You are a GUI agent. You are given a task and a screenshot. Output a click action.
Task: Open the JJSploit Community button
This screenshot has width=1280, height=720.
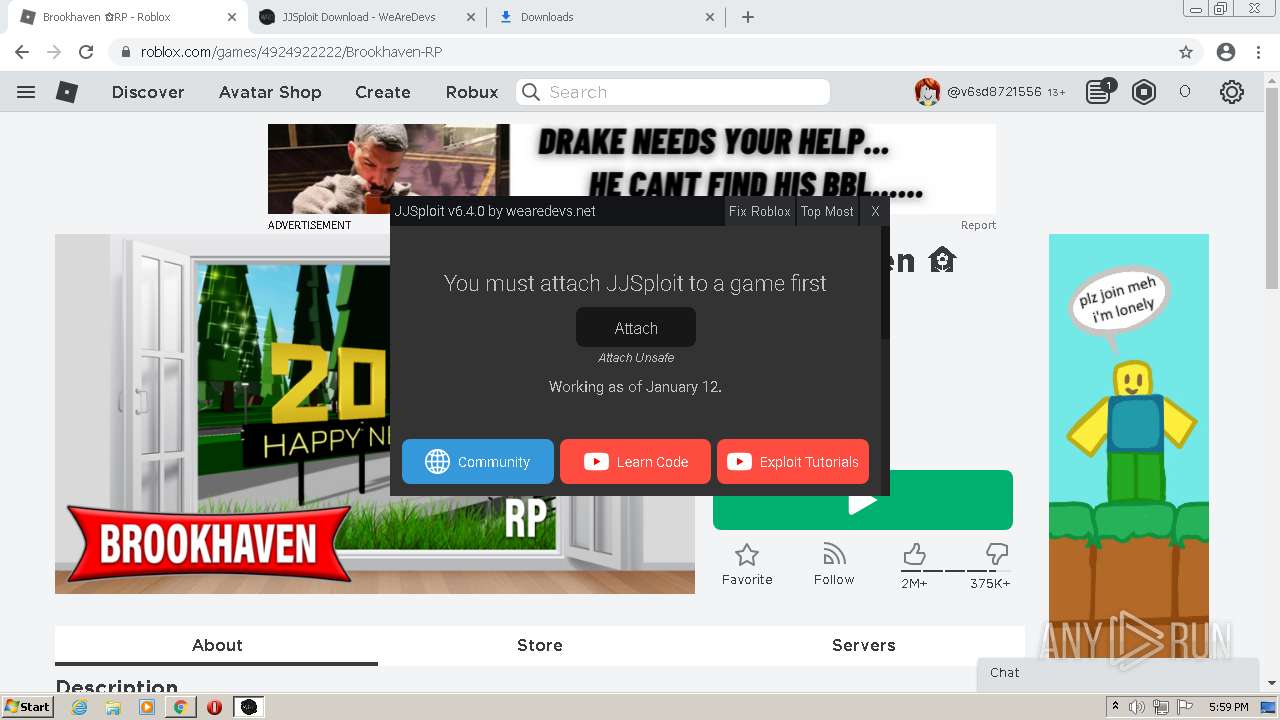pyautogui.click(x=478, y=462)
